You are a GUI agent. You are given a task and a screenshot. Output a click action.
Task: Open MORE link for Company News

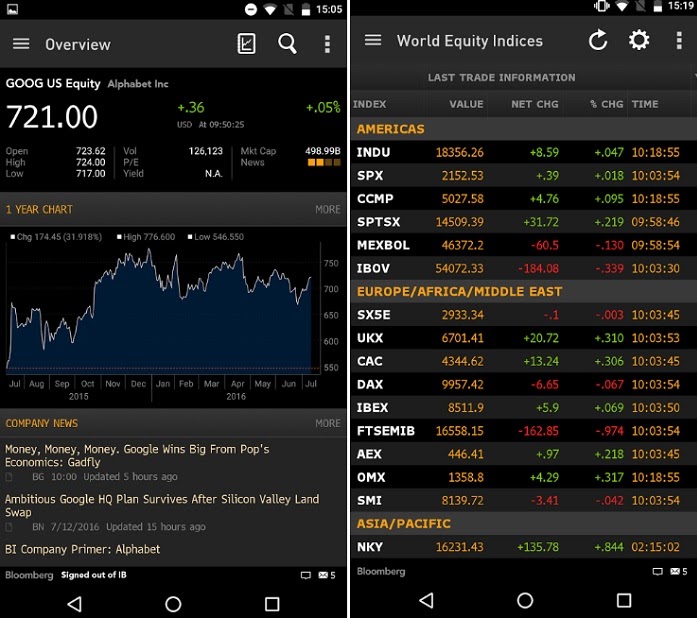[x=328, y=423]
